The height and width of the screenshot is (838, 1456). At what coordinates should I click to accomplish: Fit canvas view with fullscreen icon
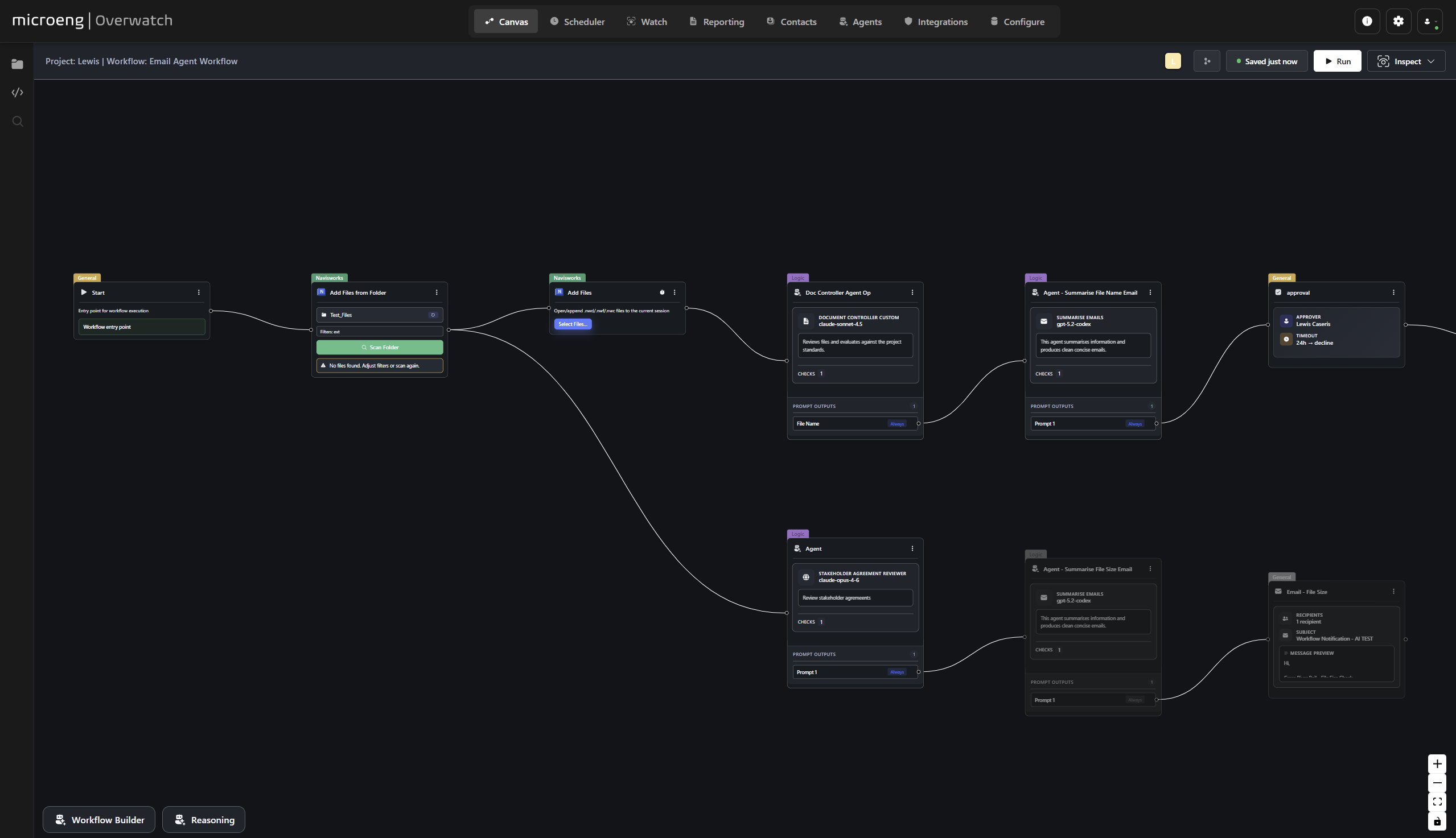click(1437, 802)
